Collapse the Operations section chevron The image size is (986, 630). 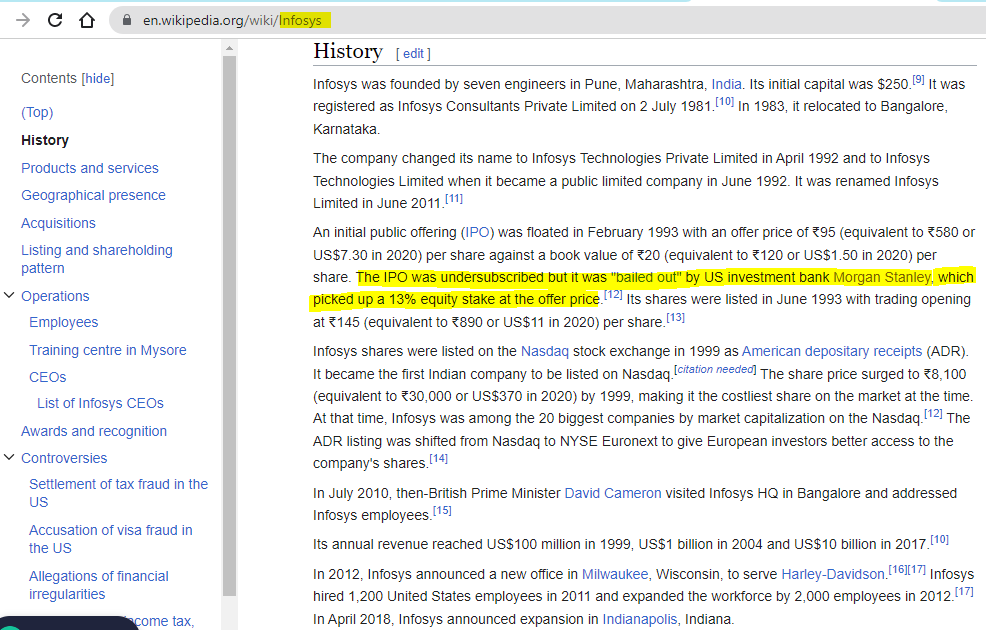pos(9,296)
